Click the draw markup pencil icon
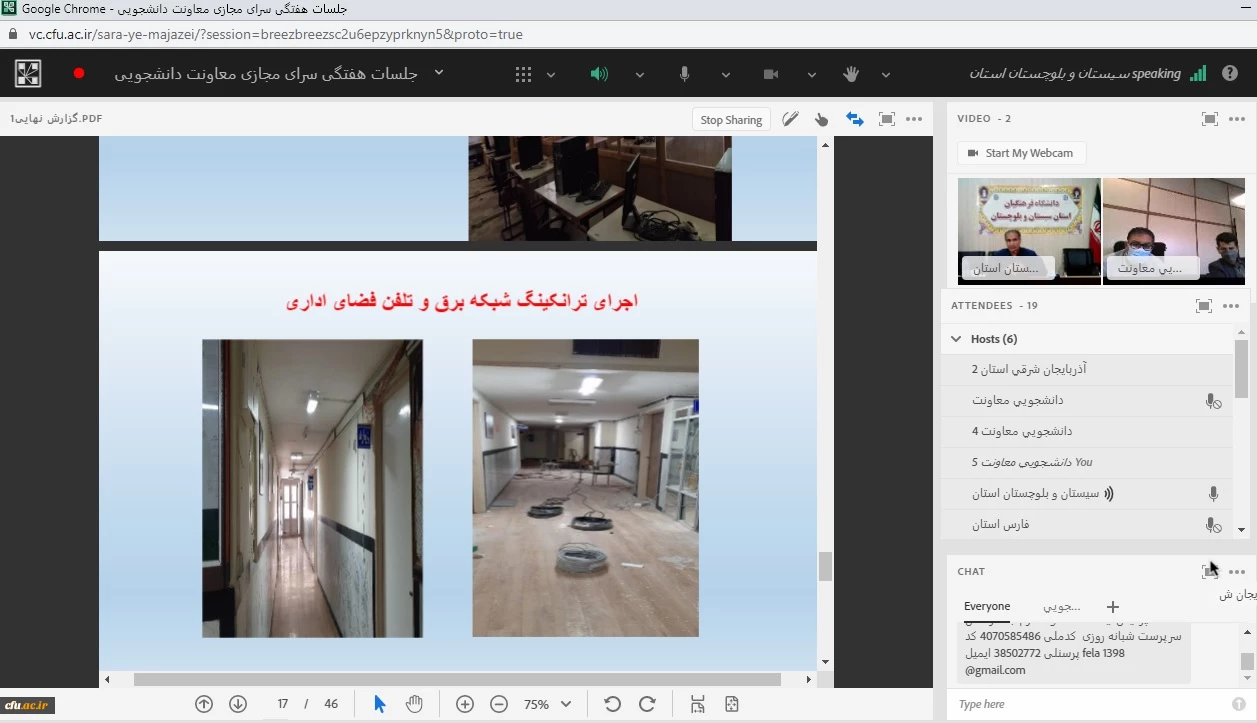Image resolution: width=1257 pixels, height=723 pixels. [790, 119]
